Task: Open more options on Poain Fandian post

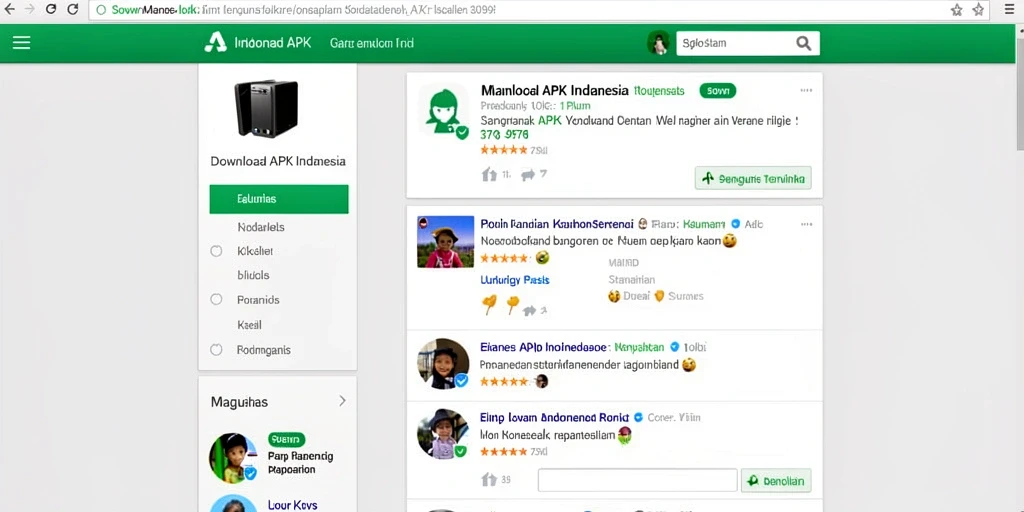Action: [x=807, y=224]
